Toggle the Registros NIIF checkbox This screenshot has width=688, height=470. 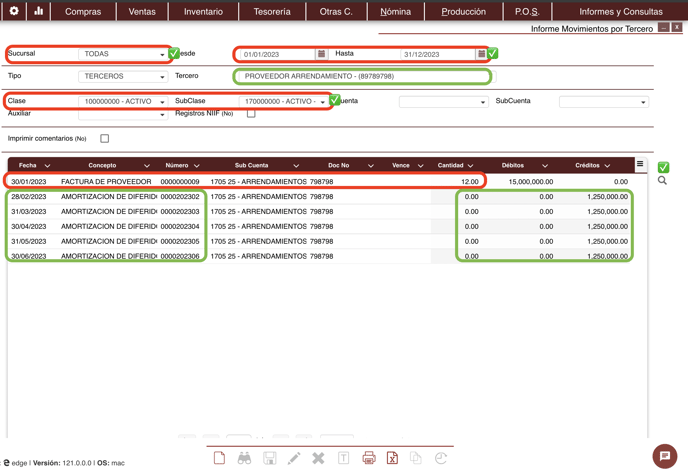[251, 114]
